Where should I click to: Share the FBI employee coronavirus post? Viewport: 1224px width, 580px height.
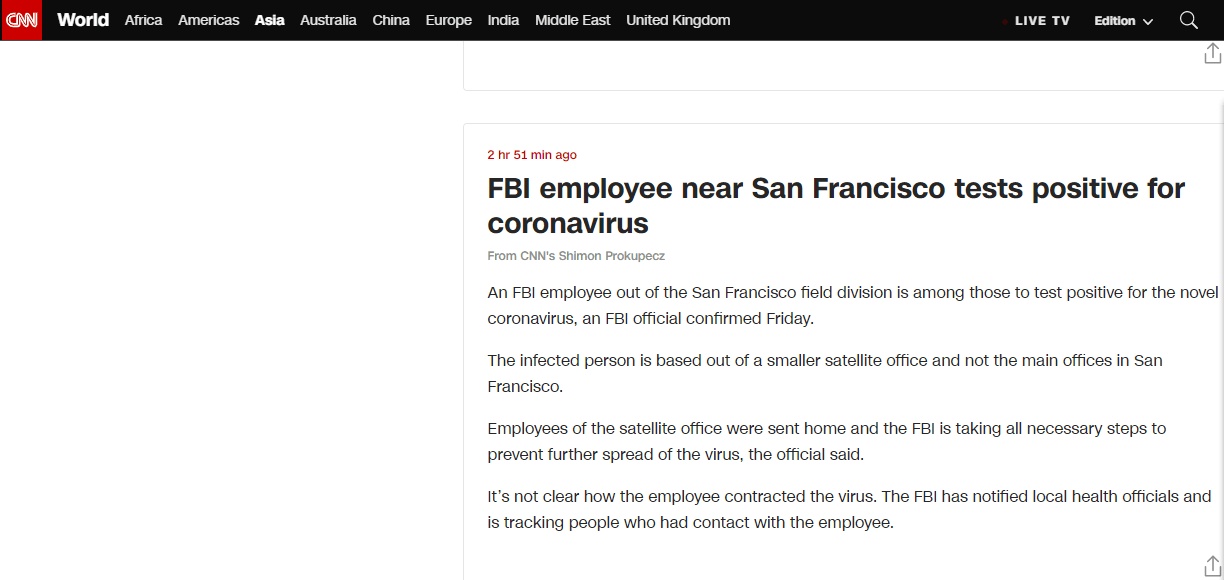click(1212, 565)
